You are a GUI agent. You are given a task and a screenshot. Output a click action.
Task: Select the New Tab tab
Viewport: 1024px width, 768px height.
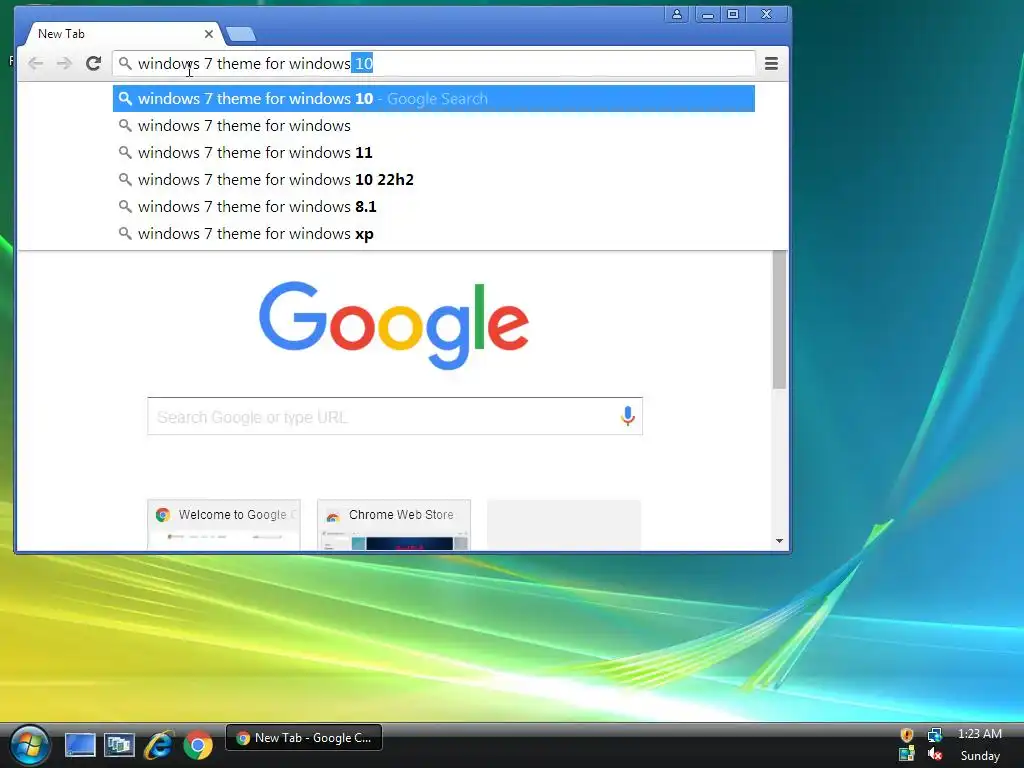121,34
